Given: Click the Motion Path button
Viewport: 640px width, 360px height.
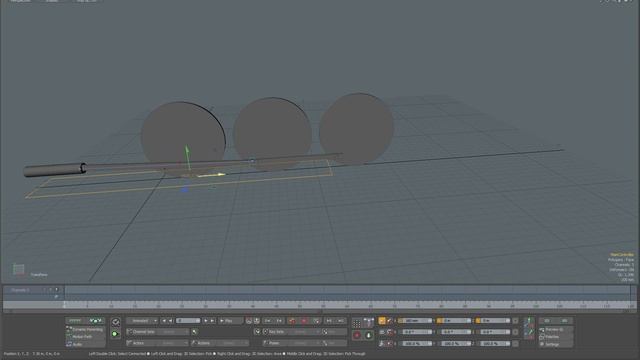Looking at the screenshot, I should [85, 337].
